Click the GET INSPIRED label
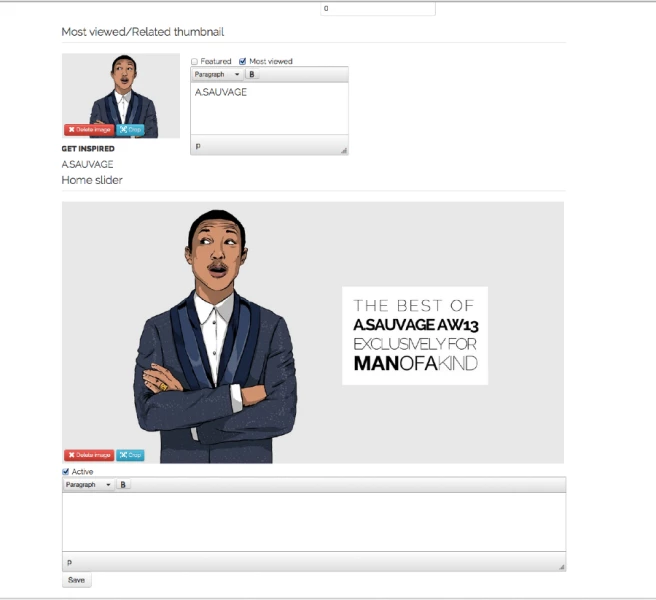656x600 pixels. (88, 149)
